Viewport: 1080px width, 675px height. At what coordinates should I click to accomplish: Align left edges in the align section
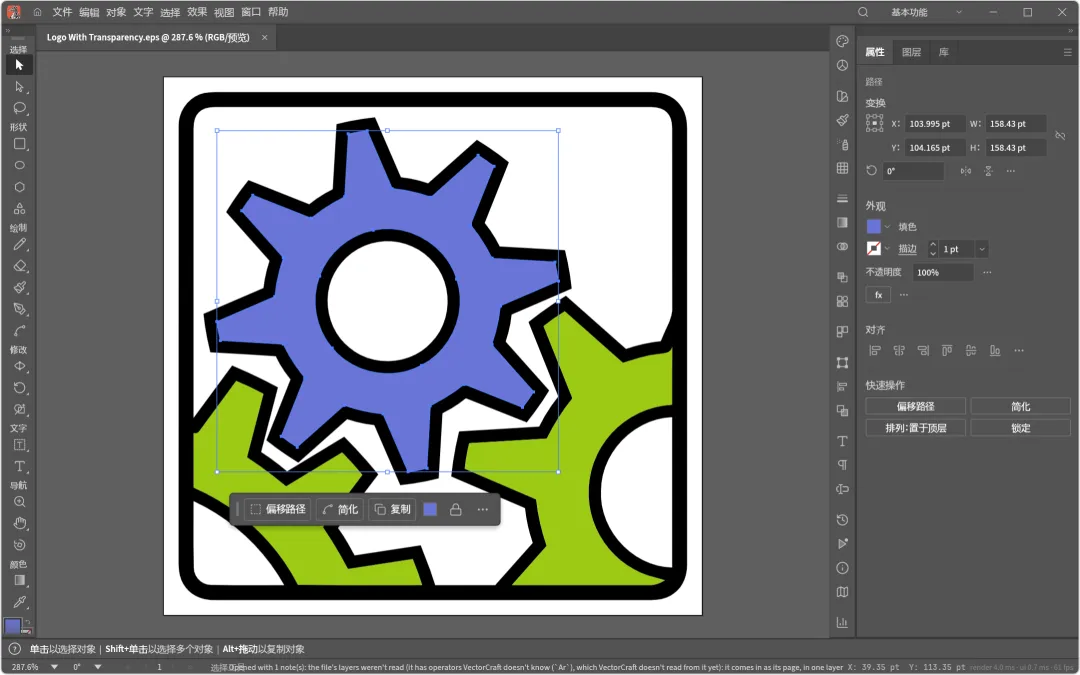click(x=875, y=351)
